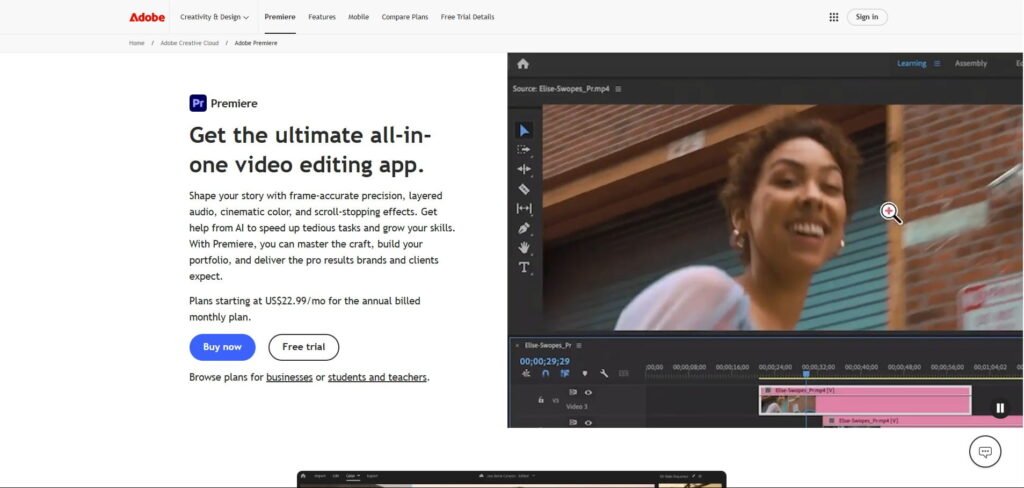
Task: Follow the students and teachers link
Action: pos(377,377)
